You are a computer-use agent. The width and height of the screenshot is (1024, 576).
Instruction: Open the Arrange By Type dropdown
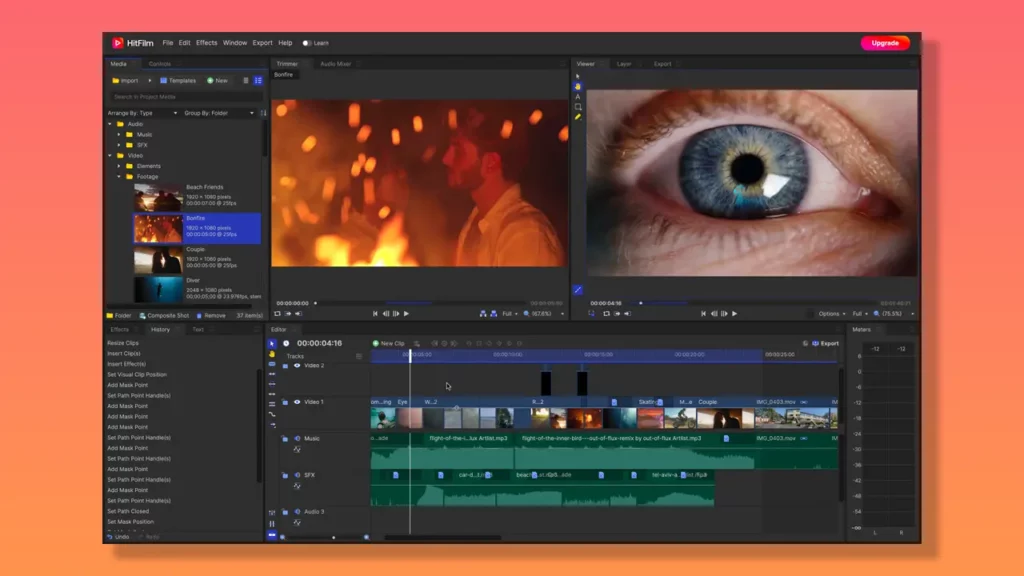tap(142, 113)
